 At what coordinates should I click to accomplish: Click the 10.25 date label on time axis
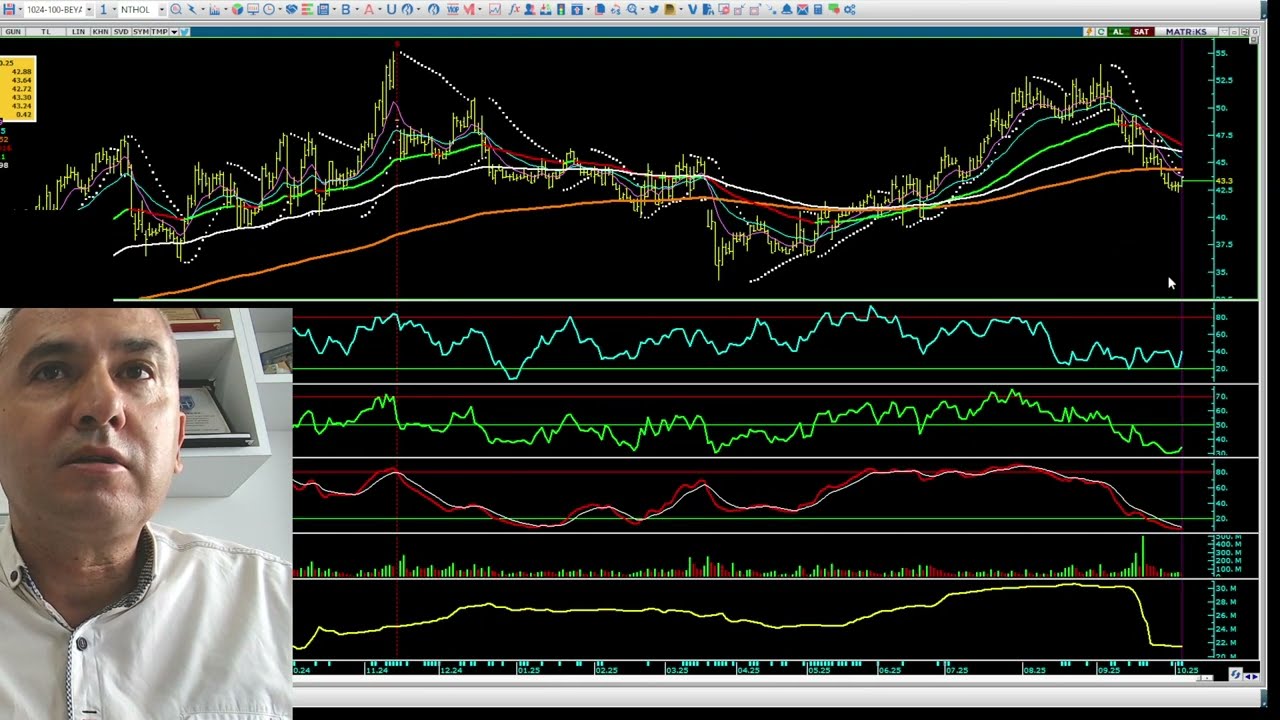tap(1186, 670)
